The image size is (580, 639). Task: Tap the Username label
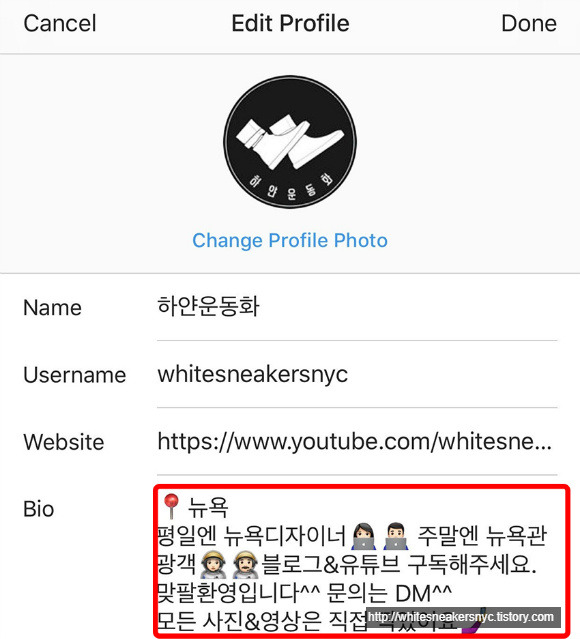click(x=75, y=375)
